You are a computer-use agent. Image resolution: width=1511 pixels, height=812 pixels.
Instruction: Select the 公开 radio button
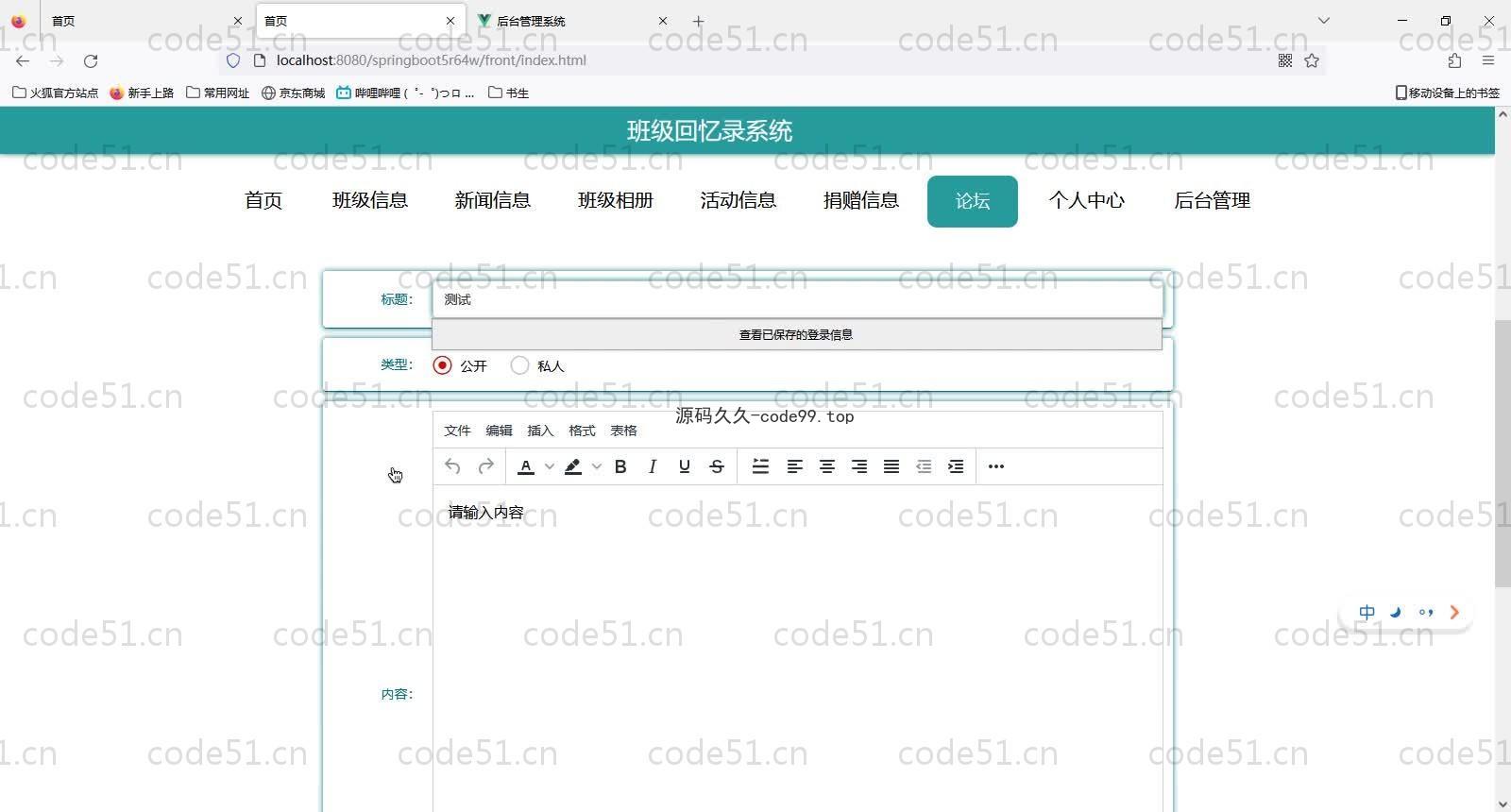tap(442, 365)
